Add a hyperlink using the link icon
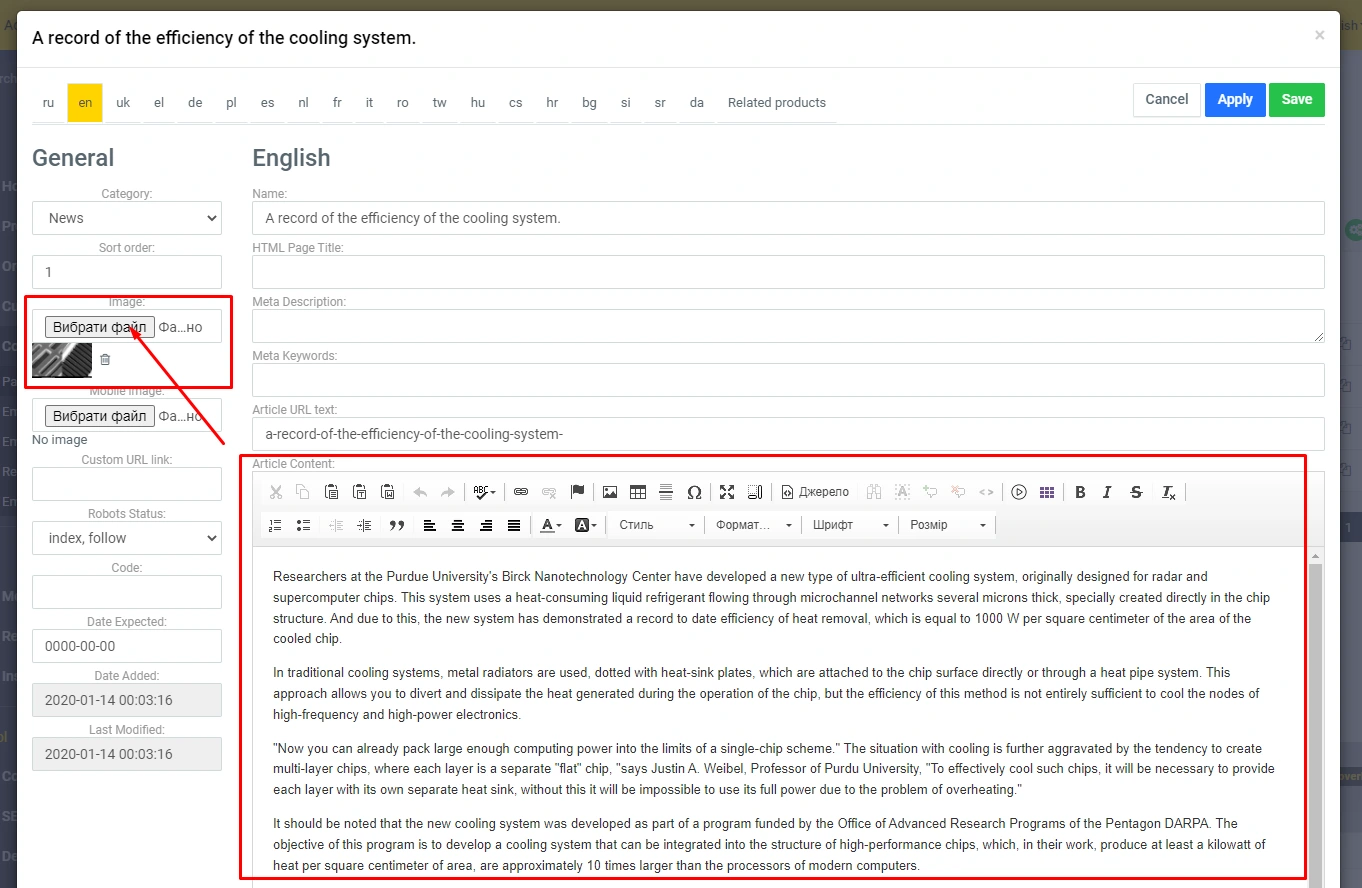Image resolution: width=1362 pixels, height=888 pixels. 521,492
